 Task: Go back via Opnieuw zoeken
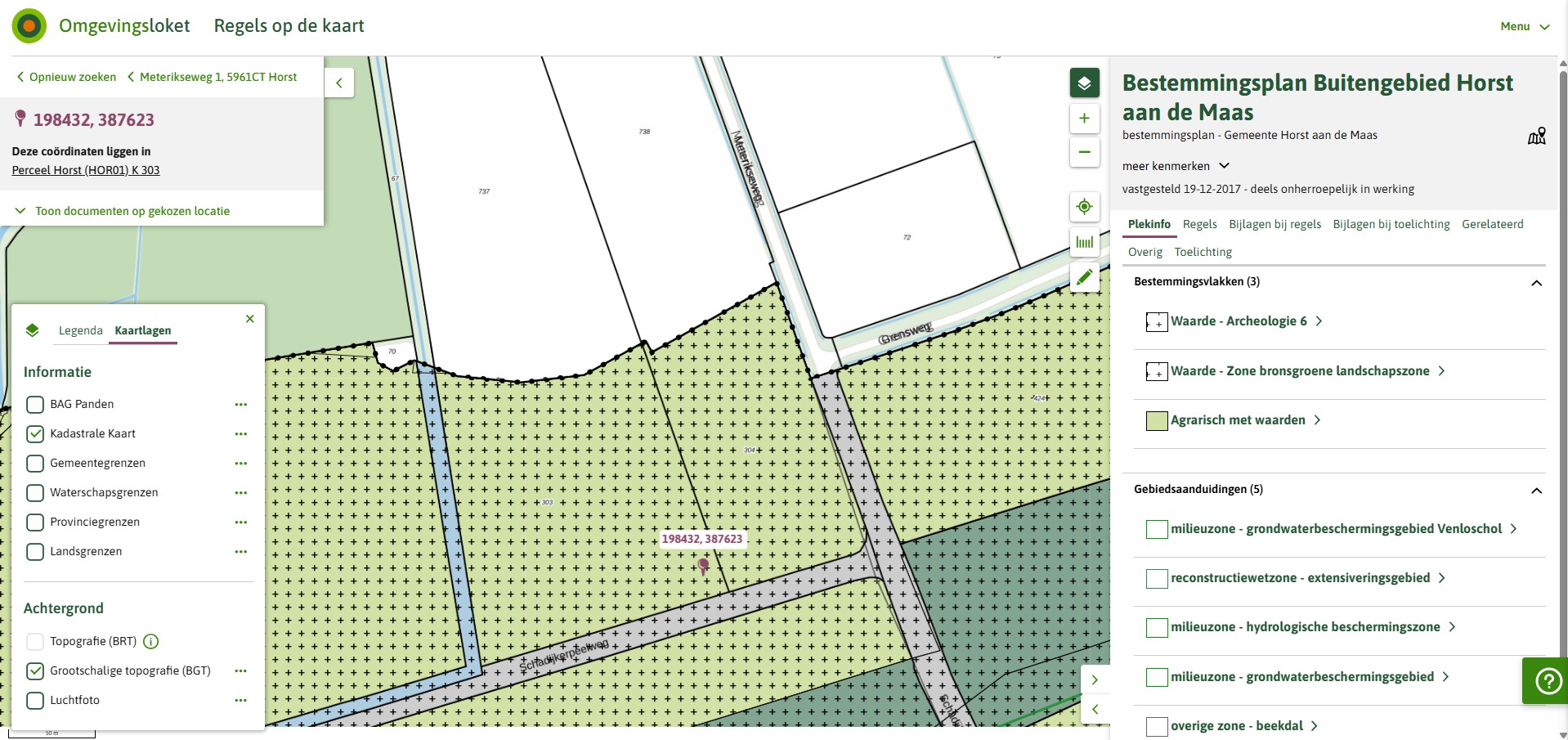[x=66, y=77]
